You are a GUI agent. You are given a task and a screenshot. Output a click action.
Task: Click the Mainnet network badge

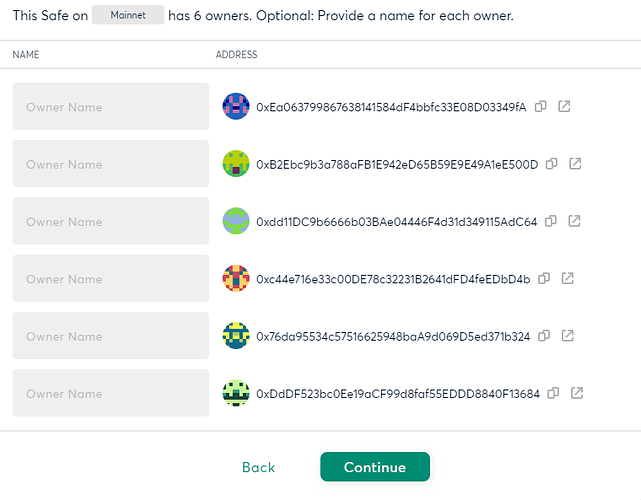[127, 16]
